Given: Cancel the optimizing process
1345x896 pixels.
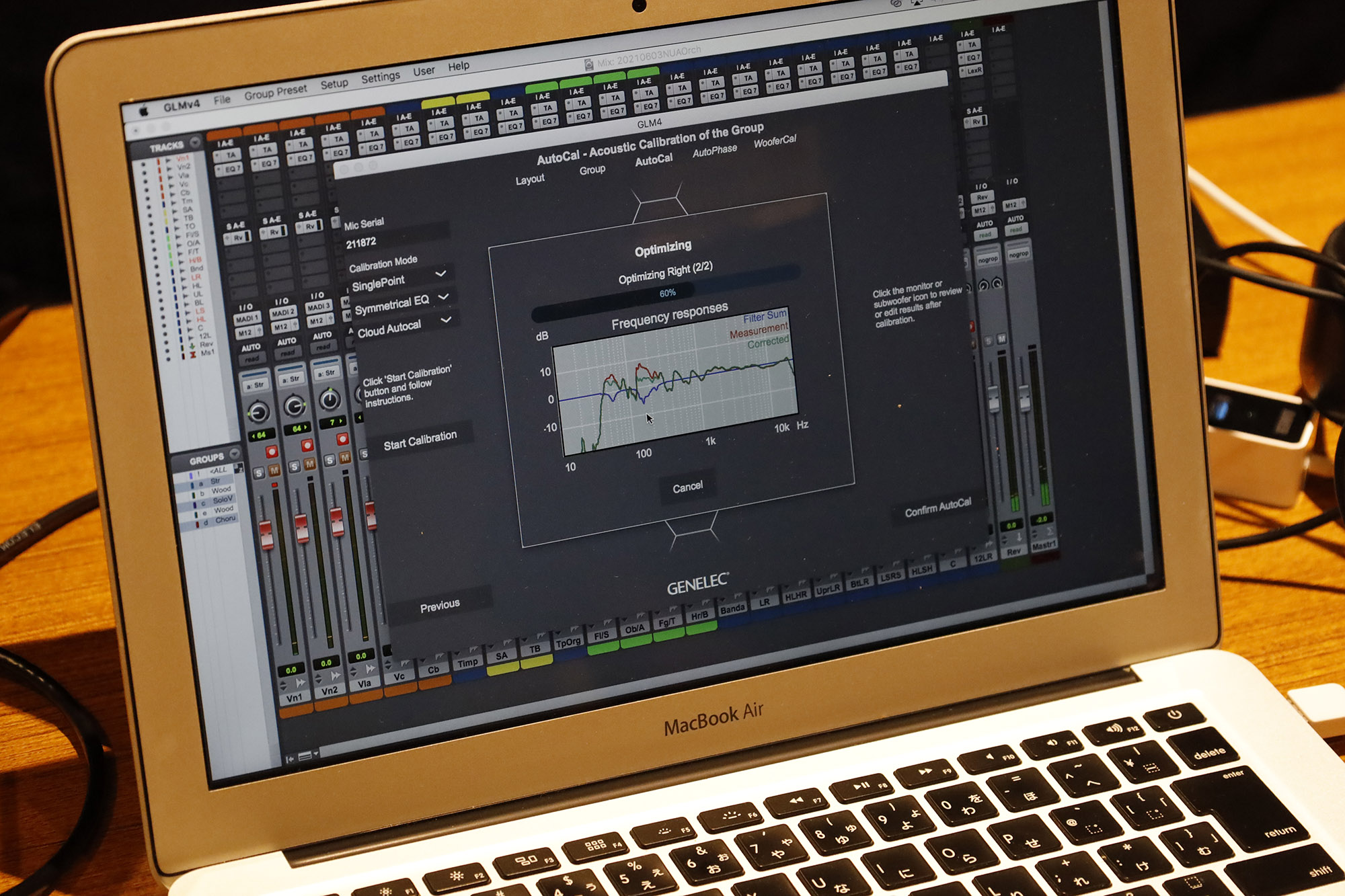Looking at the screenshot, I should (688, 487).
